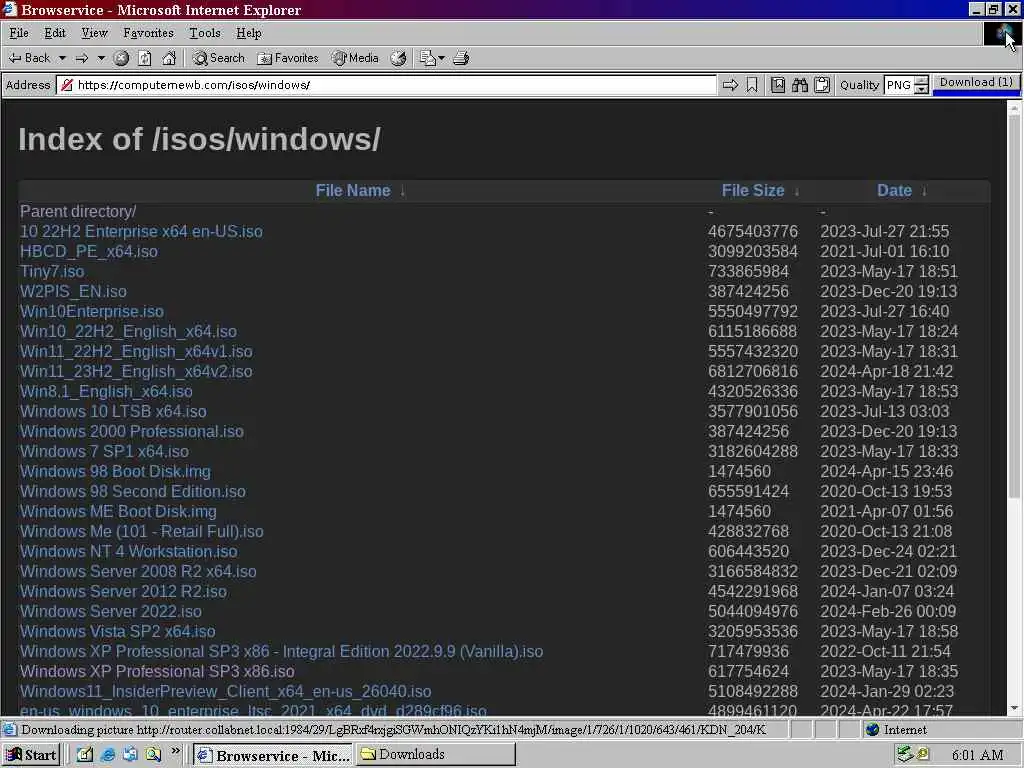Open Windows NT 4 Workstation.iso link

click(129, 552)
